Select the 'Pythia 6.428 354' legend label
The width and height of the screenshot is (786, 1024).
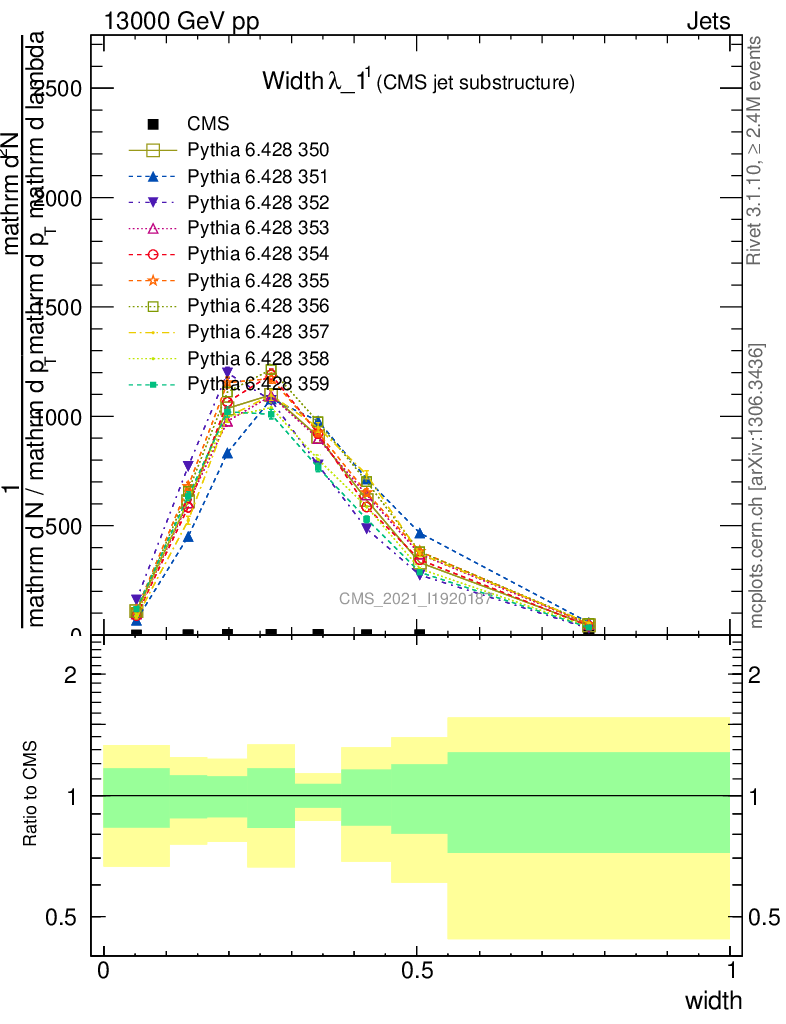pyautogui.click(x=258, y=254)
